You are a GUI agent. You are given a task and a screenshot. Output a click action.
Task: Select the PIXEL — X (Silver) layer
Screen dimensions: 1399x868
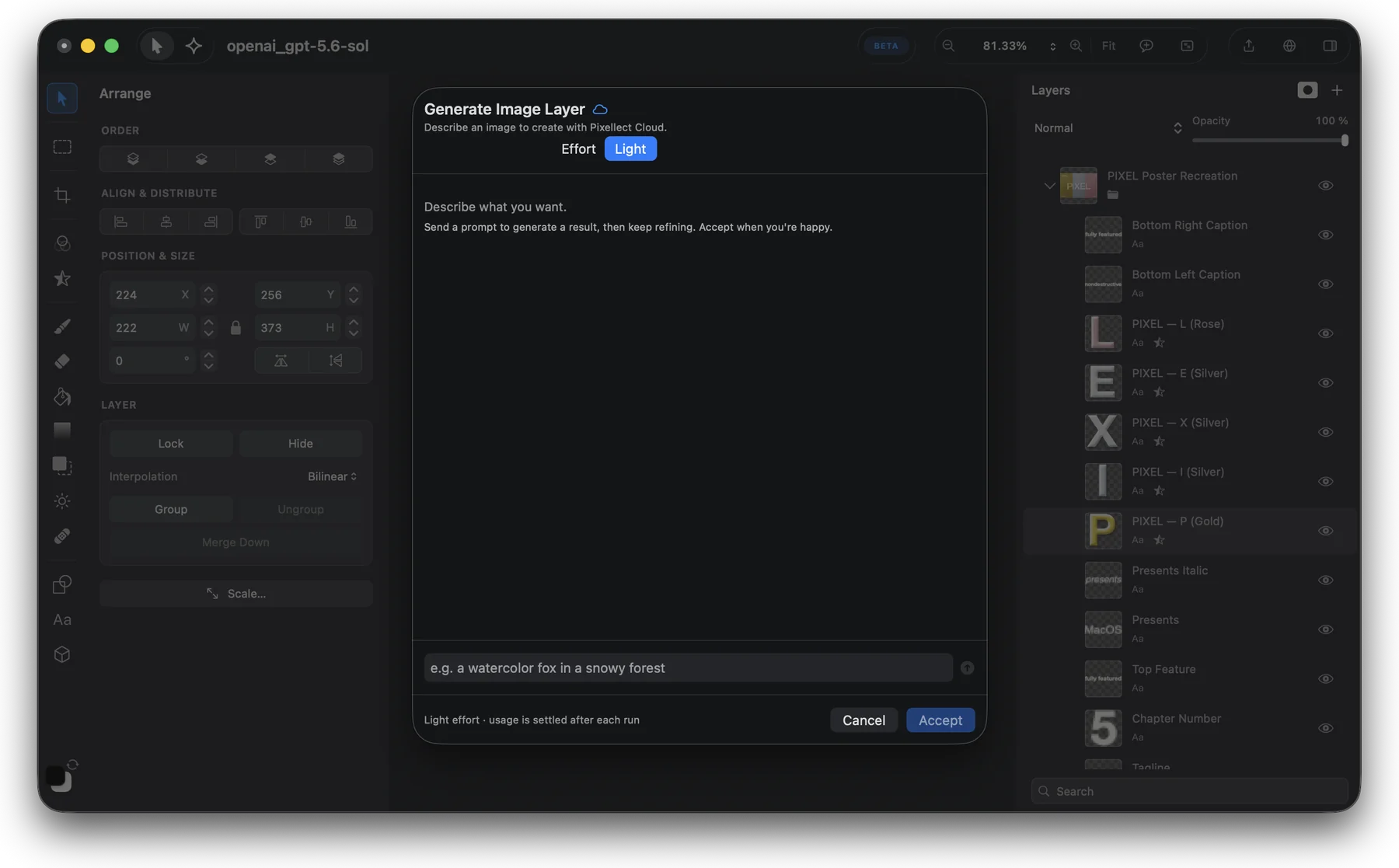[1189, 432]
